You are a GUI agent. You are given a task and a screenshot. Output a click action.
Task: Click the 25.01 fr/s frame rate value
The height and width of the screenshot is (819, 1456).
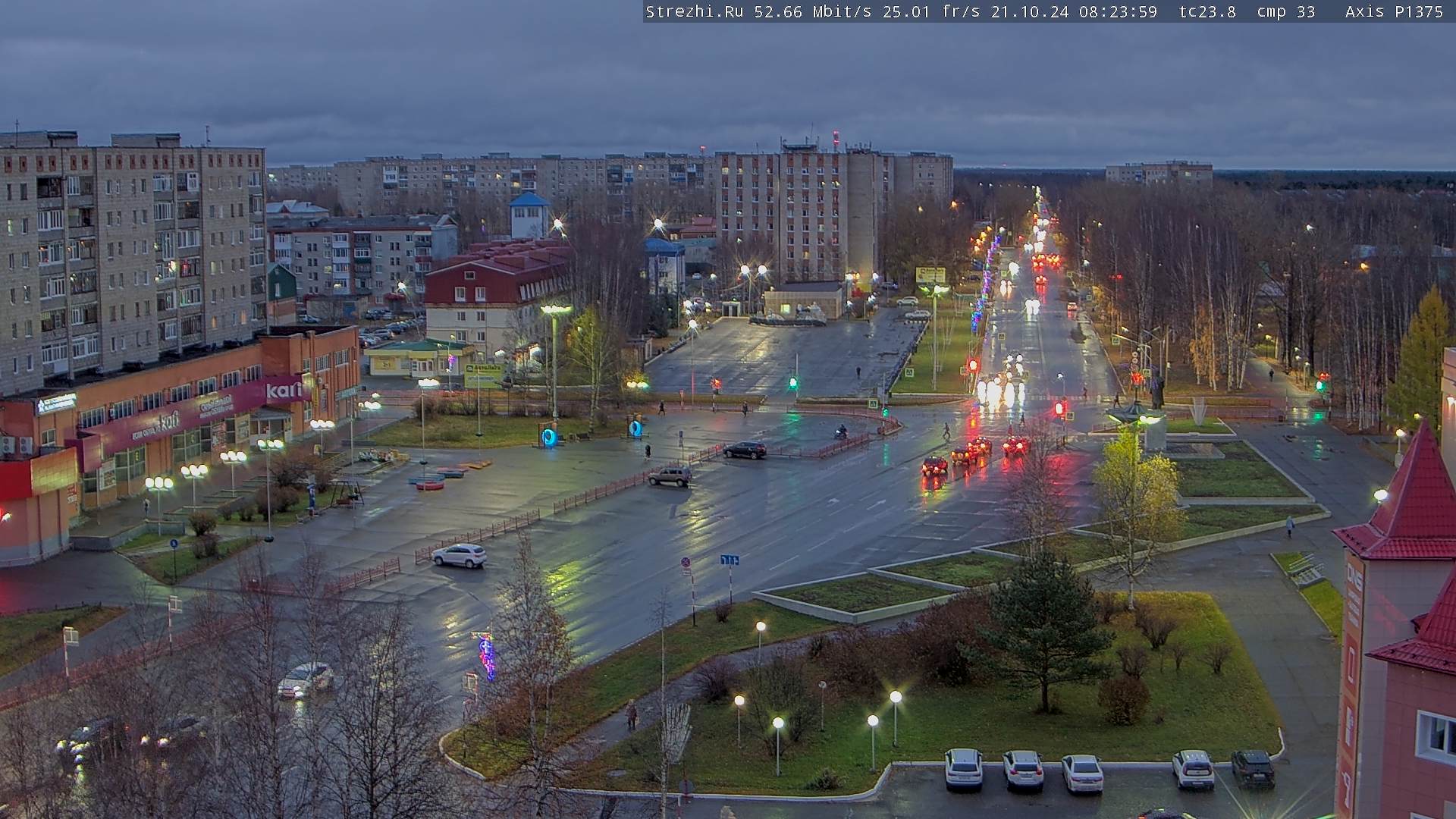point(931,11)
